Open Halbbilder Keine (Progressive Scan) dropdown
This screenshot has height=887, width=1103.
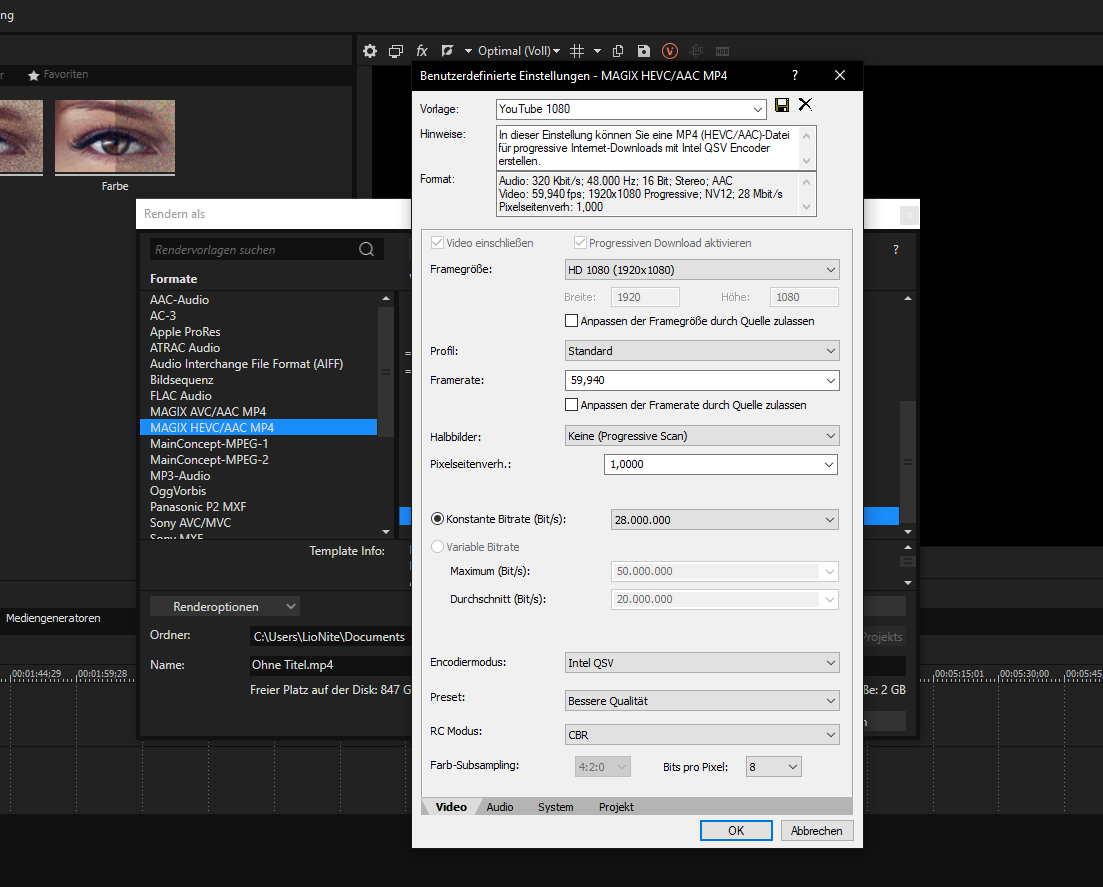point(702,436)
